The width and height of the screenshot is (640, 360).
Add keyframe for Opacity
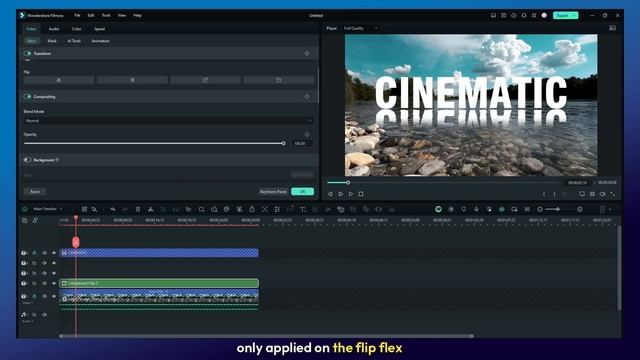coord(307,134)
